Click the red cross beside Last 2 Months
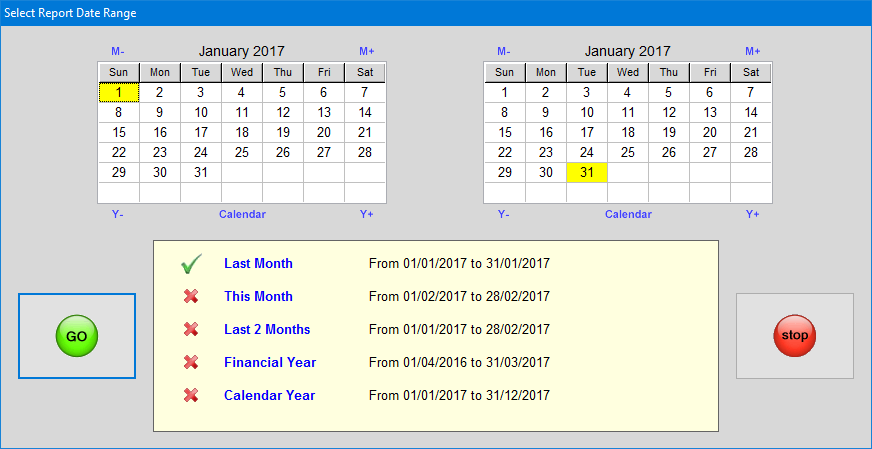The width and height of the screenshot is (872, 449). pyautogui.click(x=191, y=329)
